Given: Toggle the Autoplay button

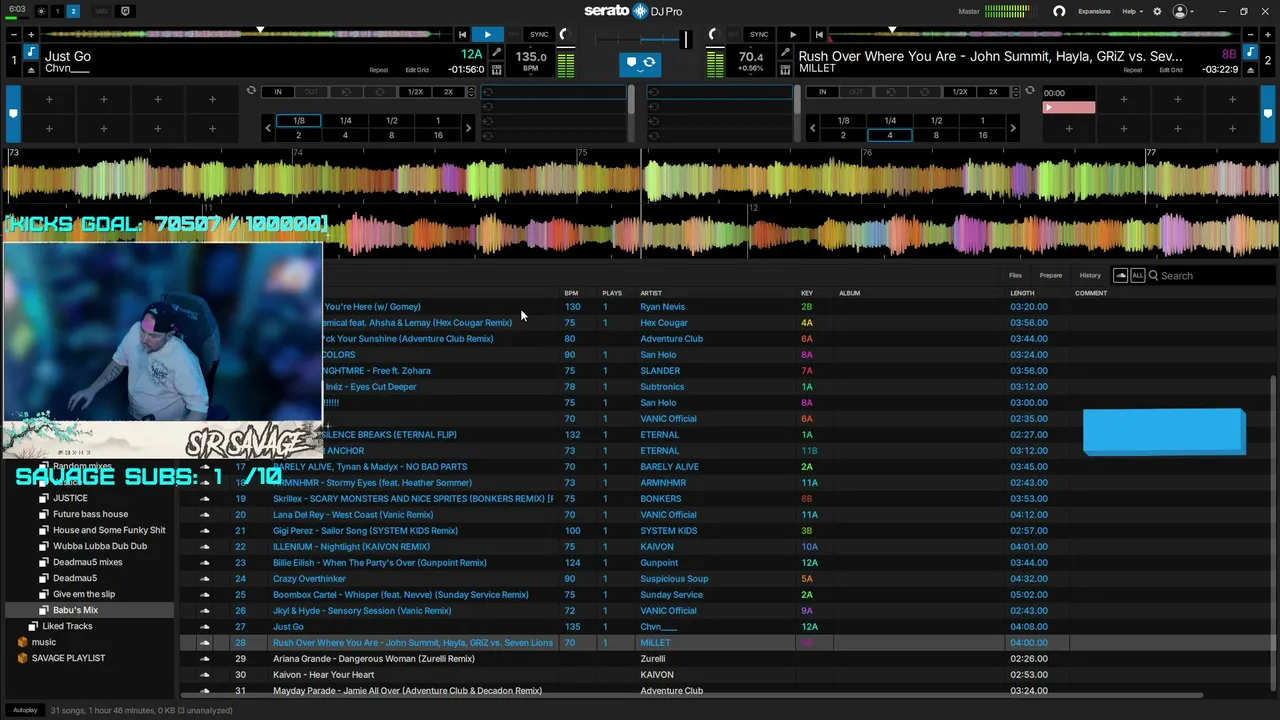Looking at the screenshot, I should (25, 710).
